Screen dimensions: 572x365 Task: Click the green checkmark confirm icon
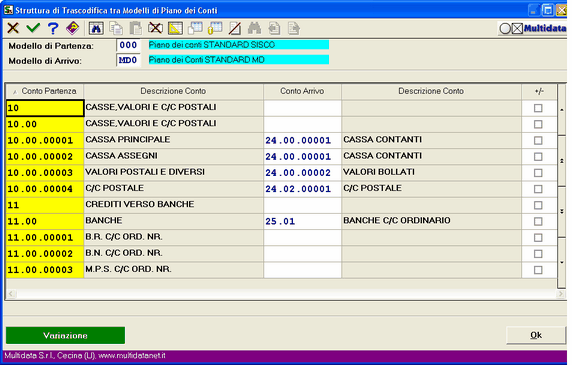pos(33,28)
